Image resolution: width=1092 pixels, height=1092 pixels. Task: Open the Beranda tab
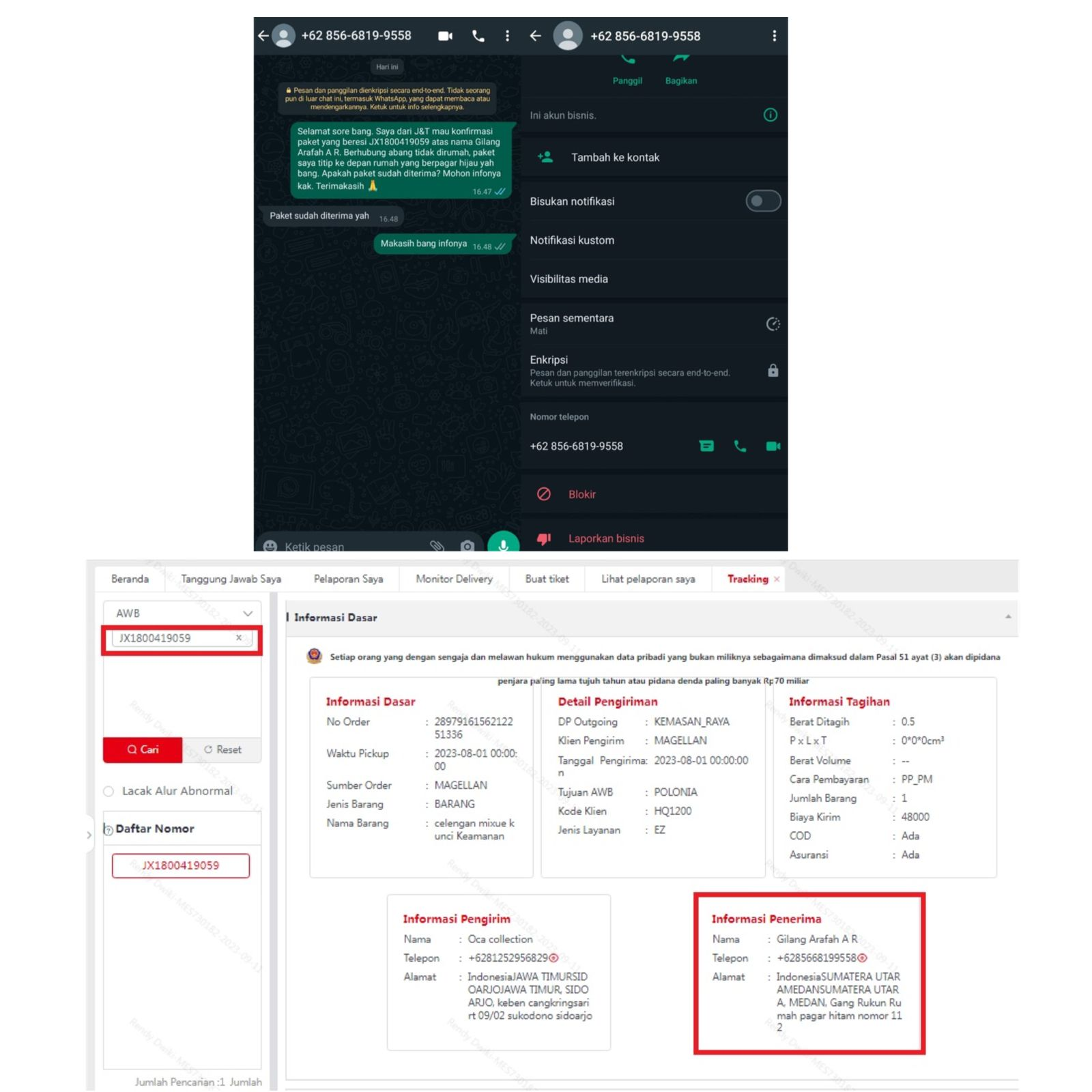pos(130,579)
